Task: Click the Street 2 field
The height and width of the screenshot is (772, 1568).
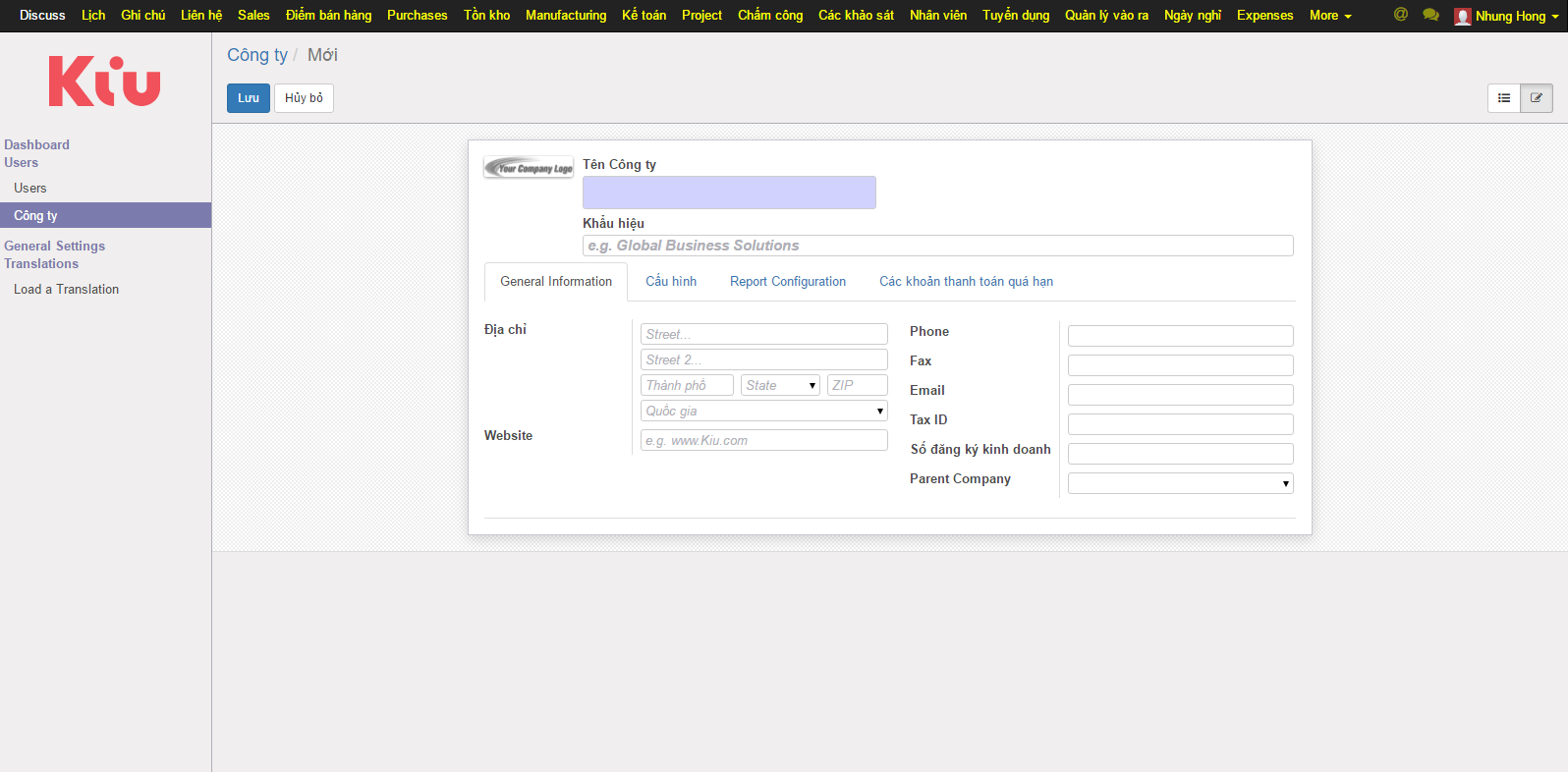Action: pos(764,359)
